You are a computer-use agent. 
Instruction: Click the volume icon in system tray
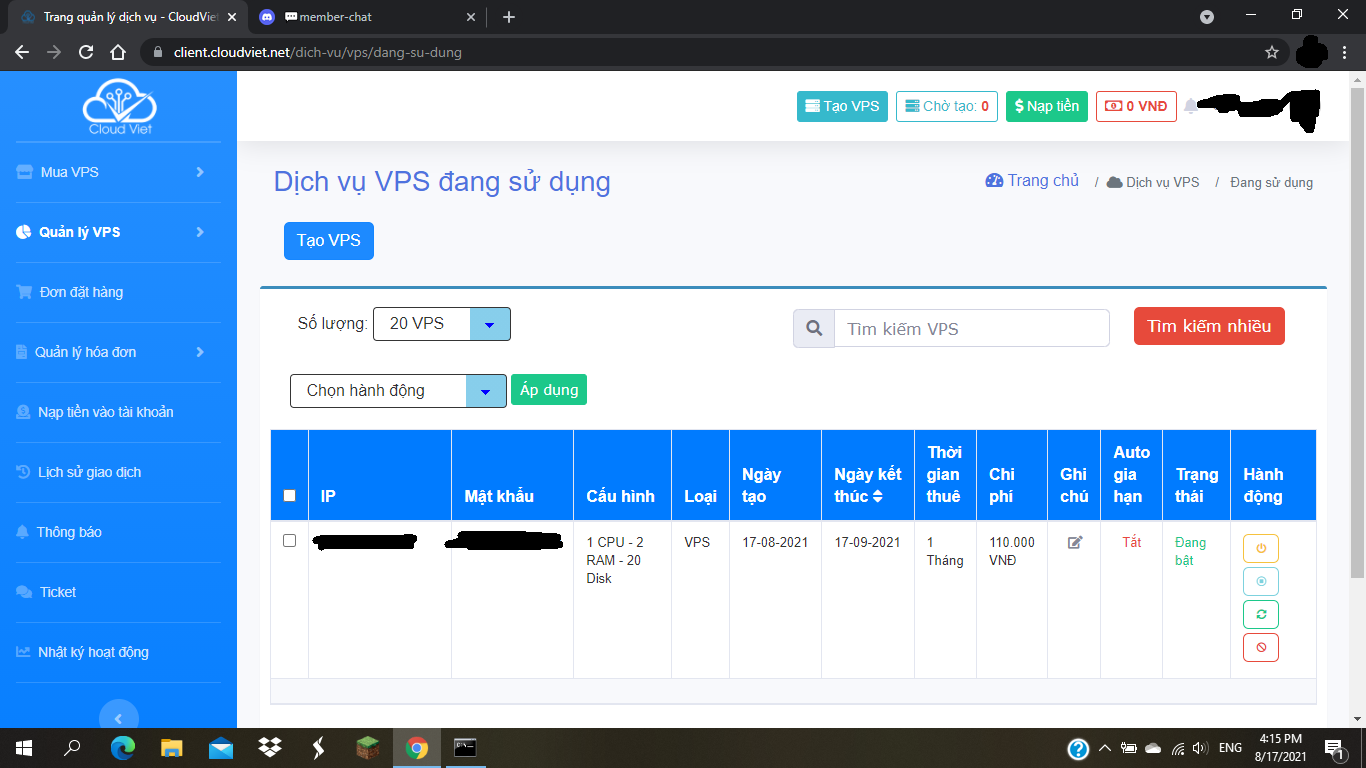click(x=1200, y=748)
